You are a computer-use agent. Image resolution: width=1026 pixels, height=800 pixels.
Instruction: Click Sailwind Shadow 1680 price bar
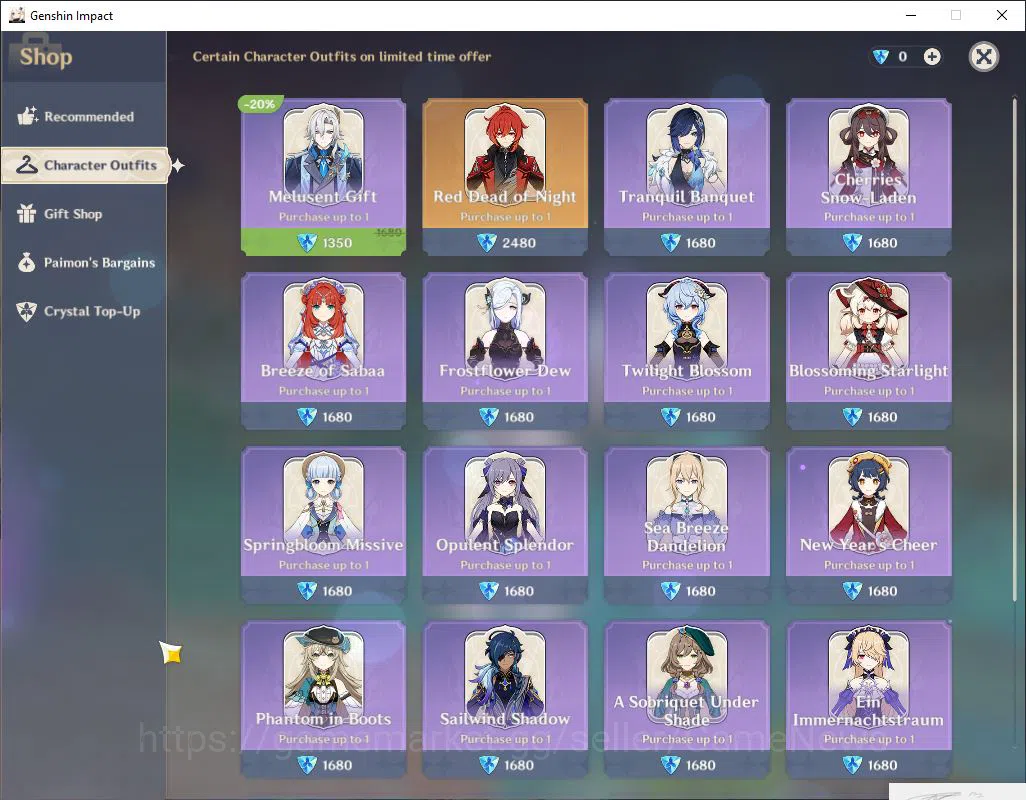(504, 764)
